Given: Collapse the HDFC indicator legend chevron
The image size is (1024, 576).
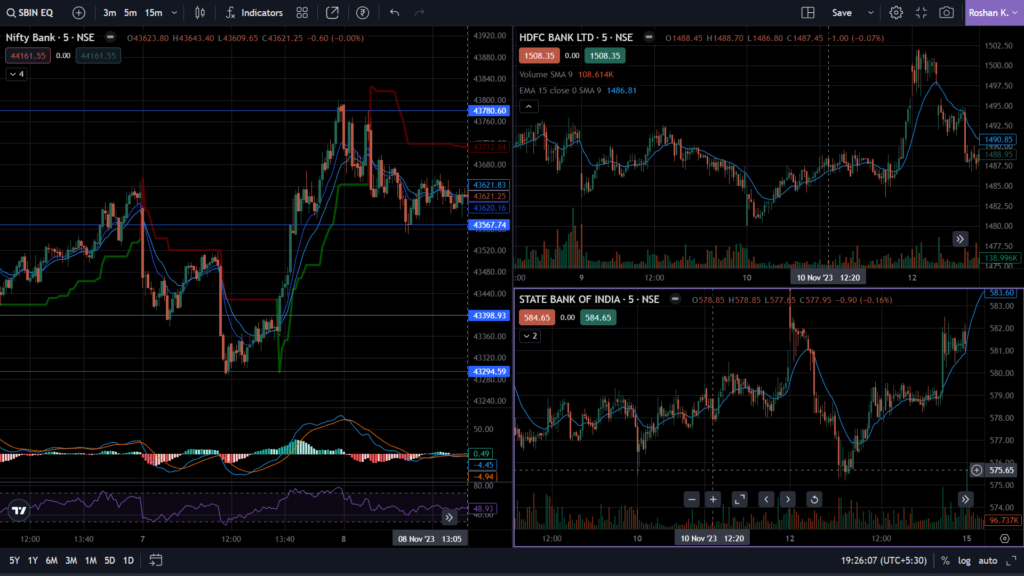Looking at the screenshot, I should coord(529,106).
